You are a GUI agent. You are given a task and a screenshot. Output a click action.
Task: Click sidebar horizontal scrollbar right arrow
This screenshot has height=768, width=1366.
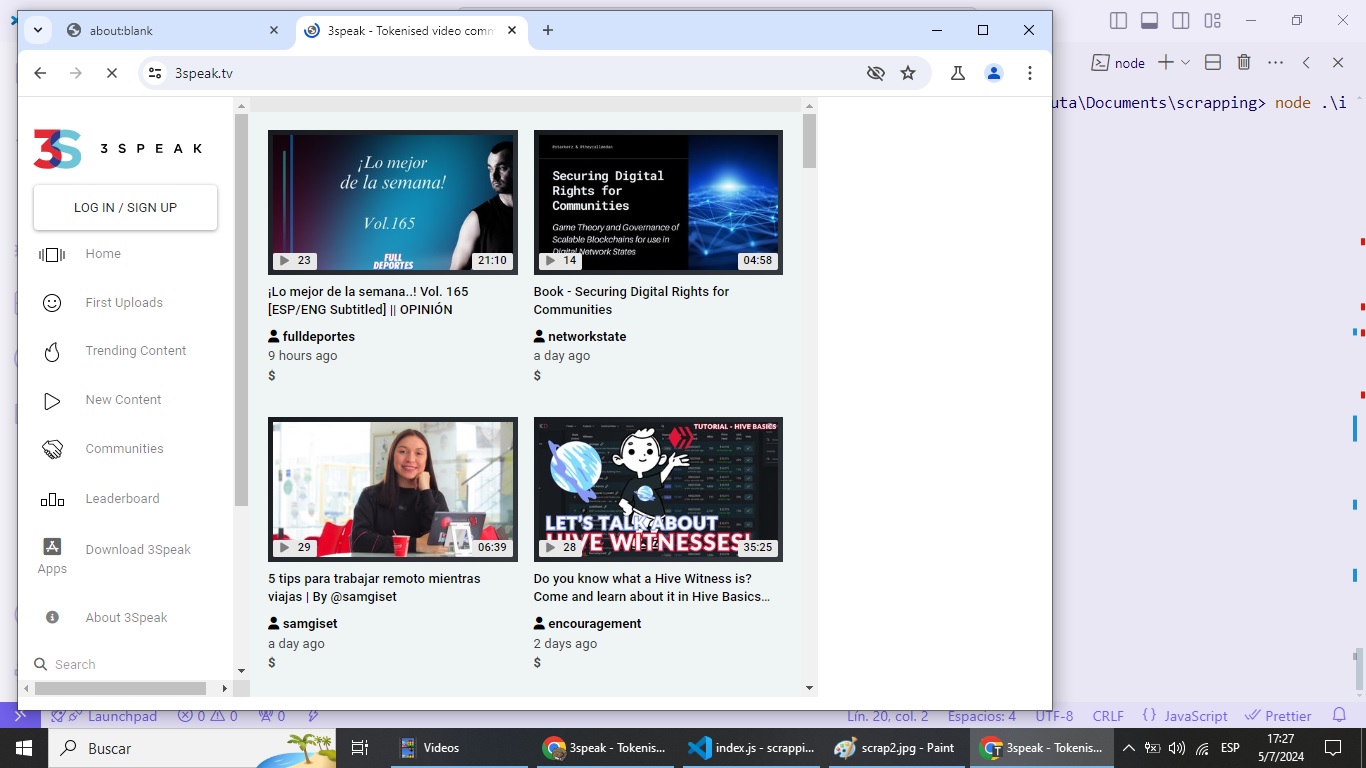point(224,688)
